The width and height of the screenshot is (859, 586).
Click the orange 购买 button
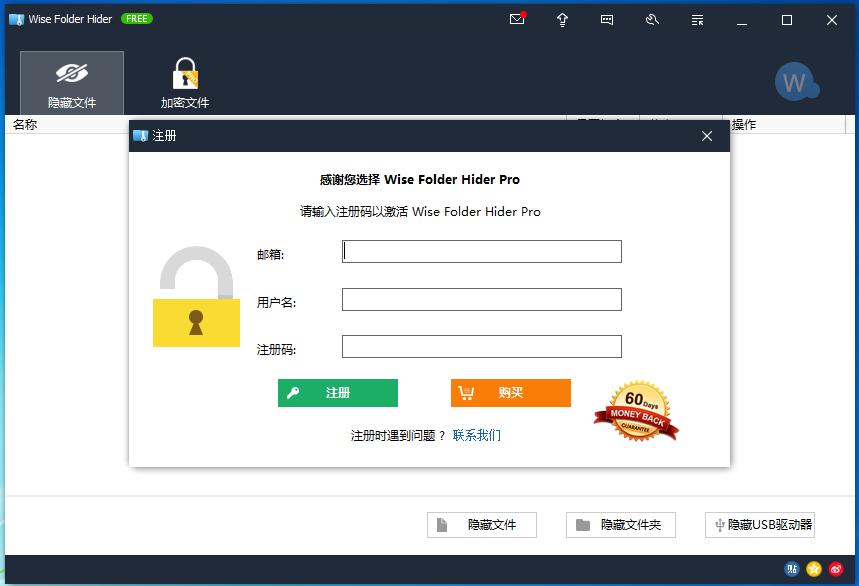point(511,393)
